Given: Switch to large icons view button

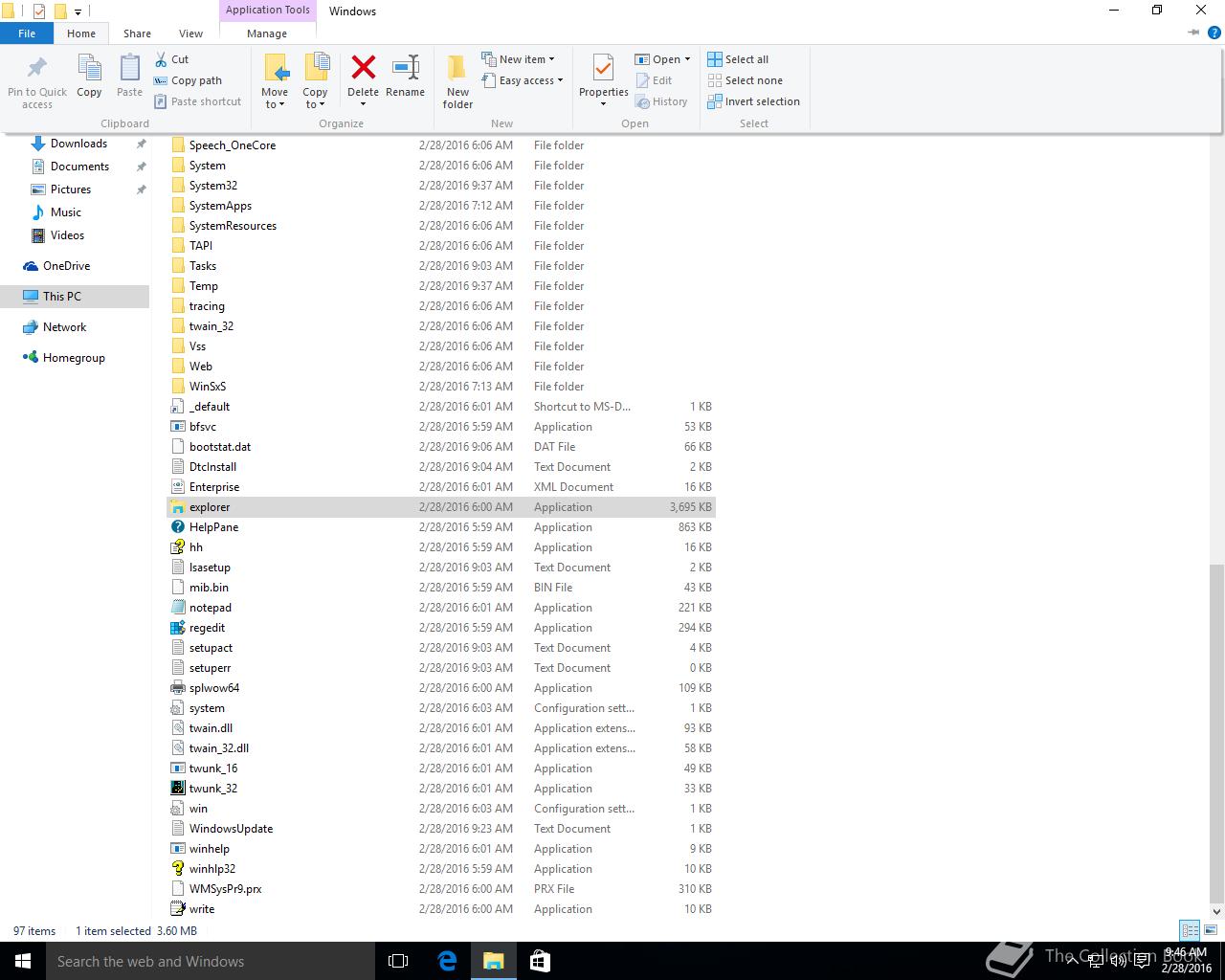Looking at the screenshot, I should click(x=1211, y=930).
